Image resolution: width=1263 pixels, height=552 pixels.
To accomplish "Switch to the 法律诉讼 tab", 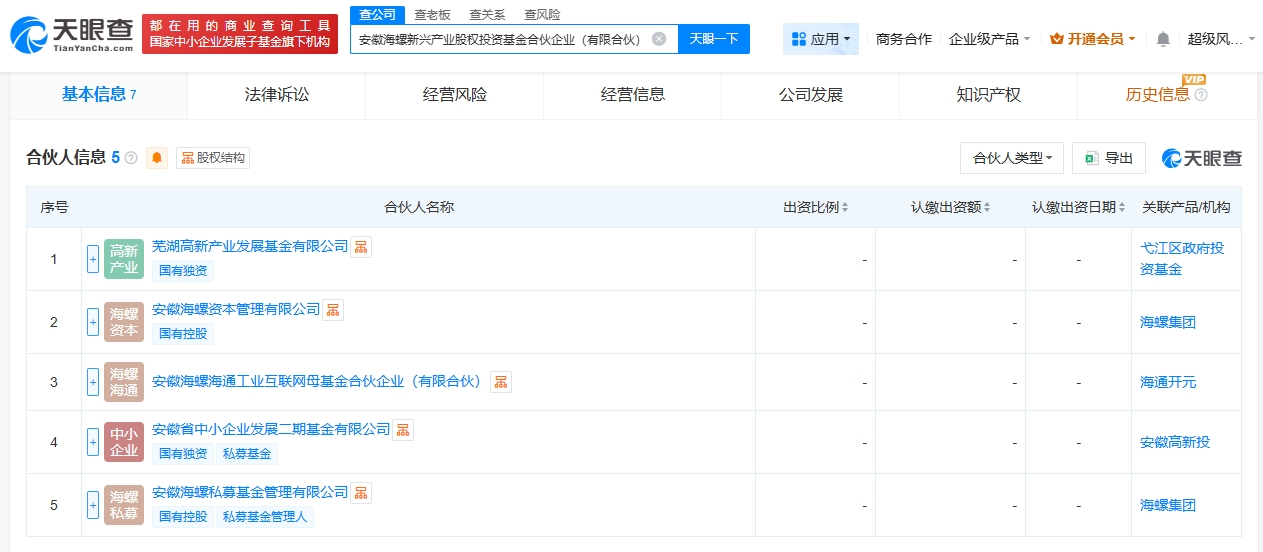I will click(277, 95).
